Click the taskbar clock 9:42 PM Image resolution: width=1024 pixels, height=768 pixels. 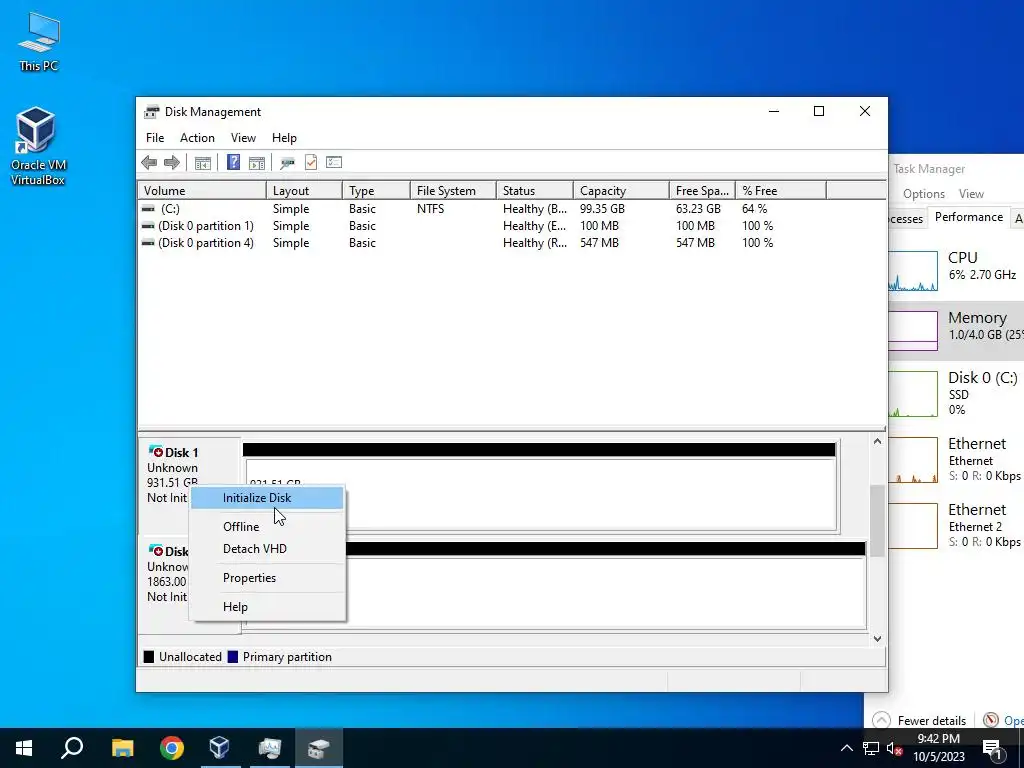(938, 748)
